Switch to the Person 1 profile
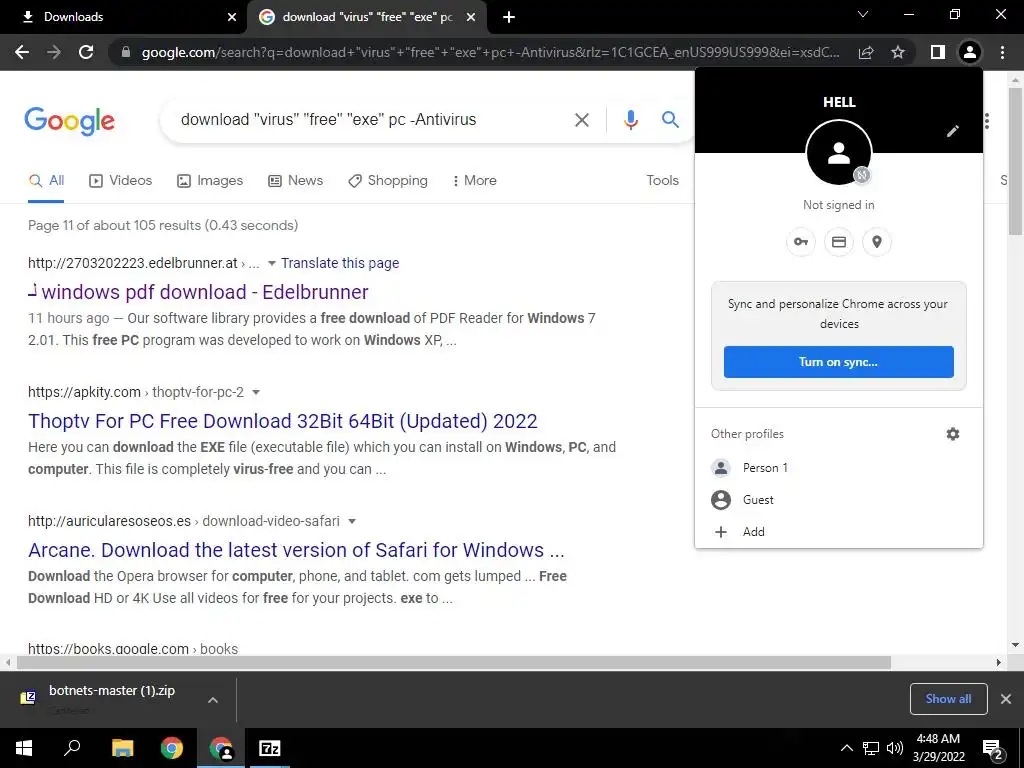This screenshot has height=768, width=1024. [839, 468]
